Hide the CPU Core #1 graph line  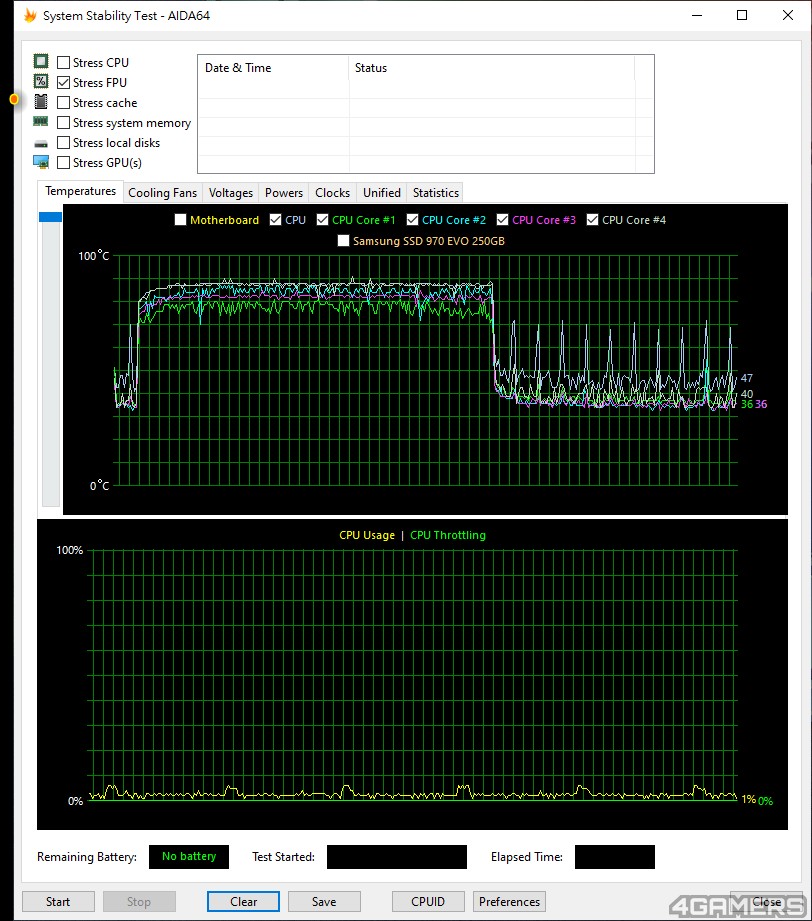[322, 220]
